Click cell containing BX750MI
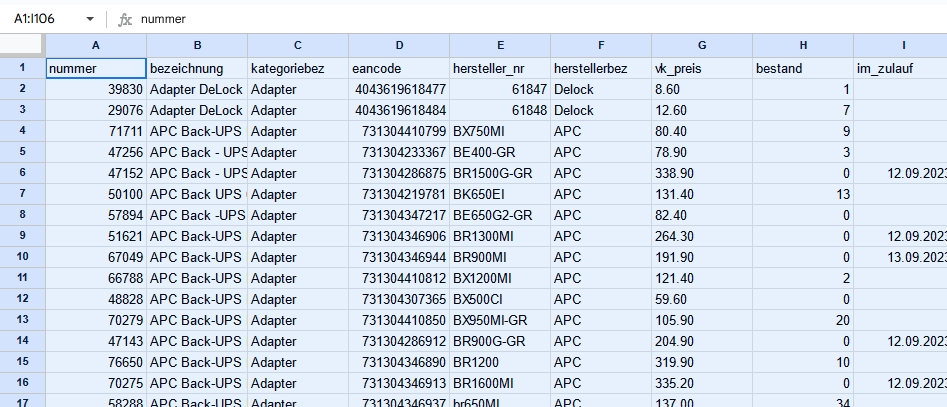 pyautogui.click(x=499, y=132)
